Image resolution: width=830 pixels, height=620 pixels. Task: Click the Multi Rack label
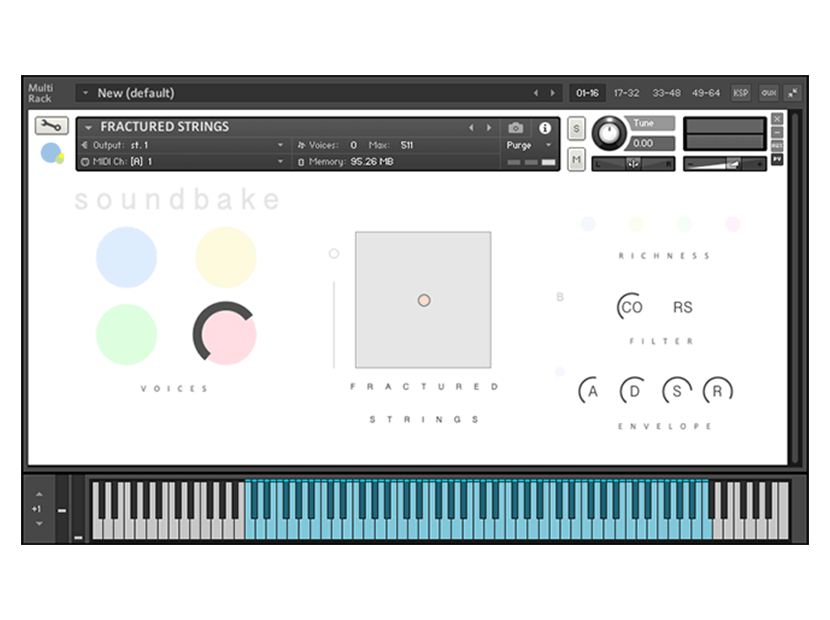40,93
